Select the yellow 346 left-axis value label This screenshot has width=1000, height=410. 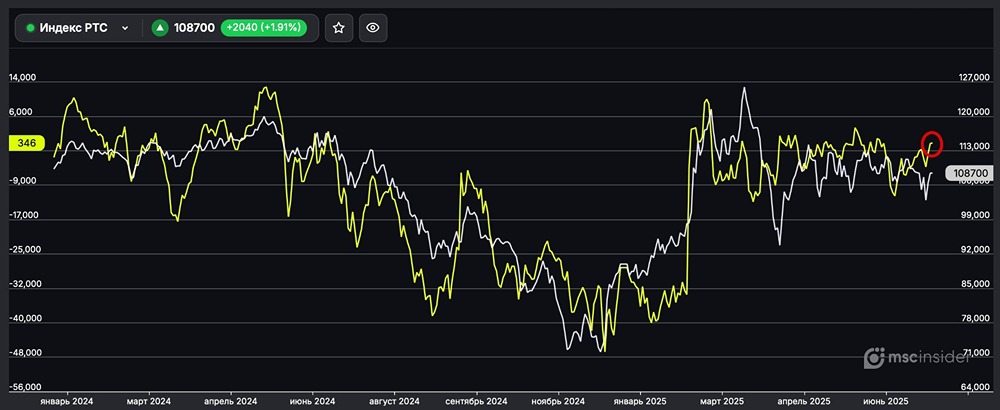[x=27, y=143]
